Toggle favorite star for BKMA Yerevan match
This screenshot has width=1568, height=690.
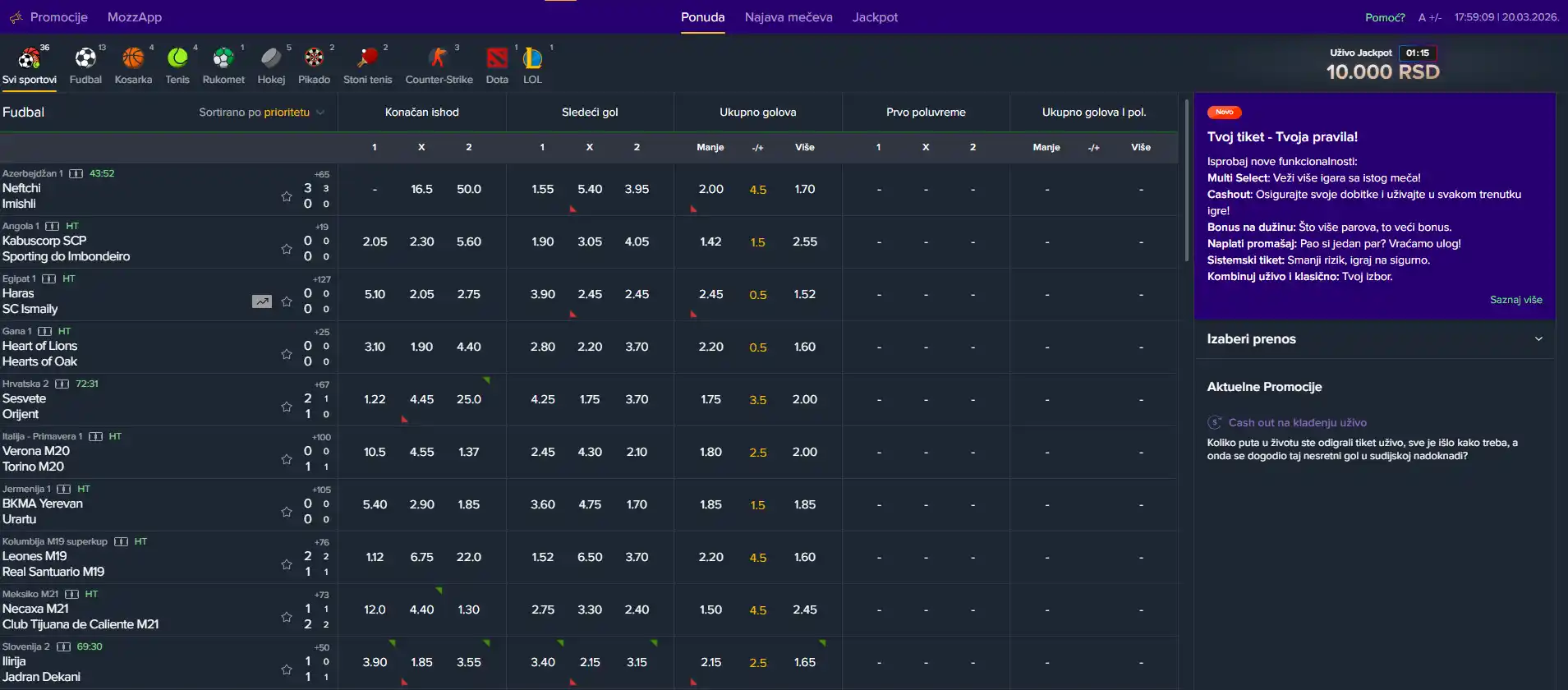[287, 512]
